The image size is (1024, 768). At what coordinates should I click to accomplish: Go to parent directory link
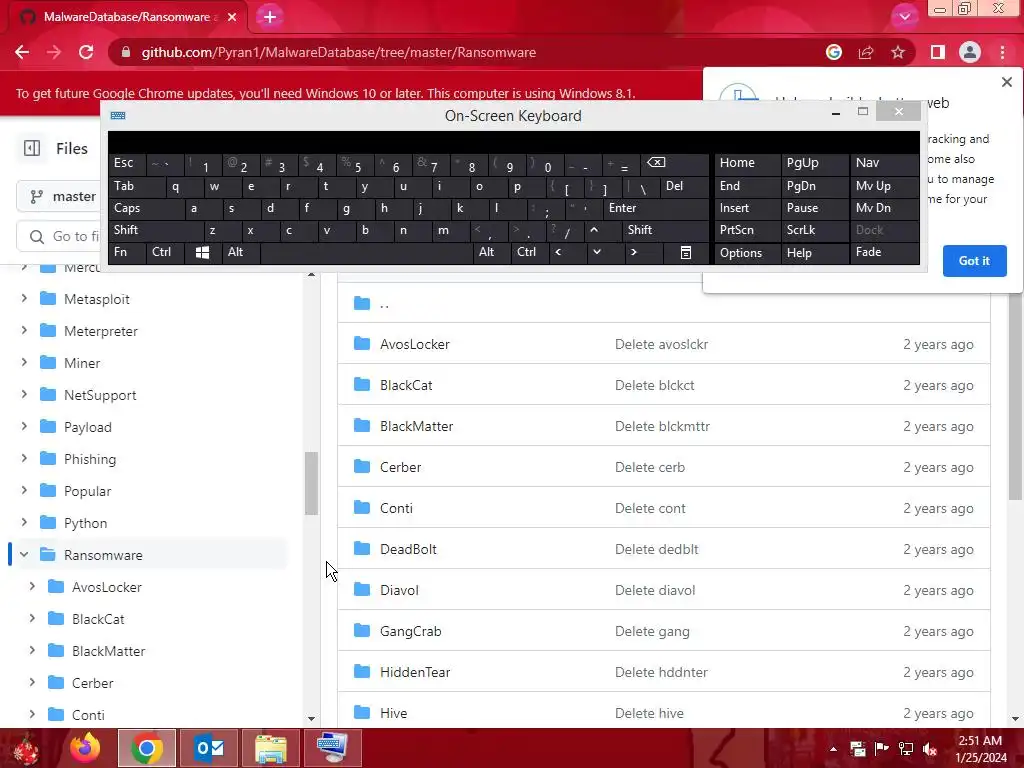click(385, 303)
